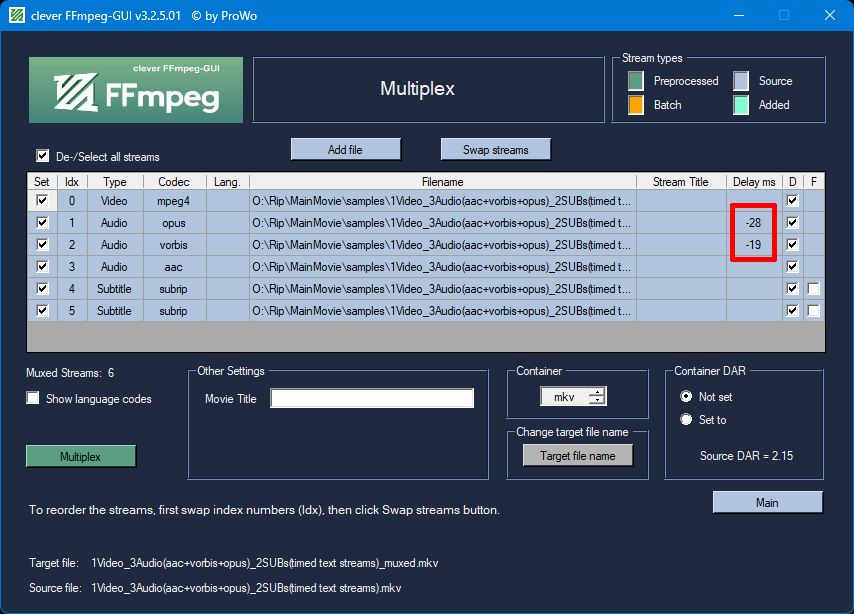Click Source DAR = 2.15 text
The height and width of the screenshot is (614, 854).
click(x=746, y=455)
